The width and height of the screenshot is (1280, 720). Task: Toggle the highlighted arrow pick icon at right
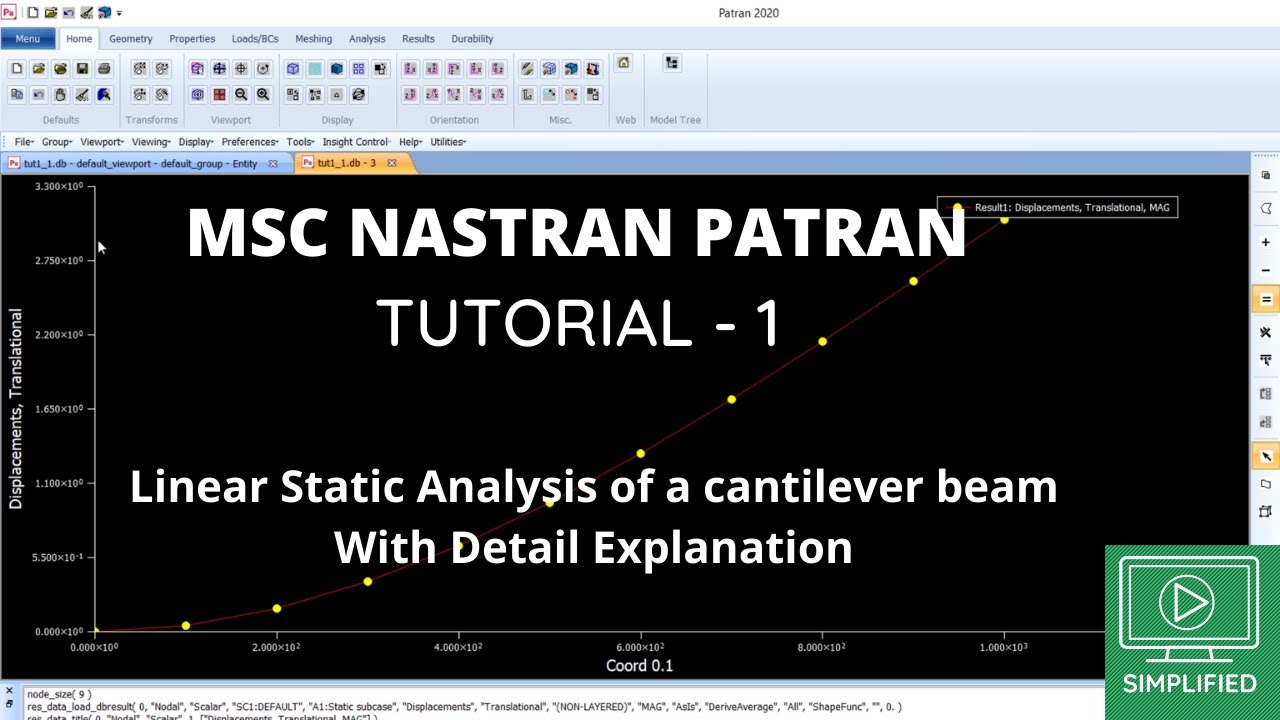click(1265, 457)
